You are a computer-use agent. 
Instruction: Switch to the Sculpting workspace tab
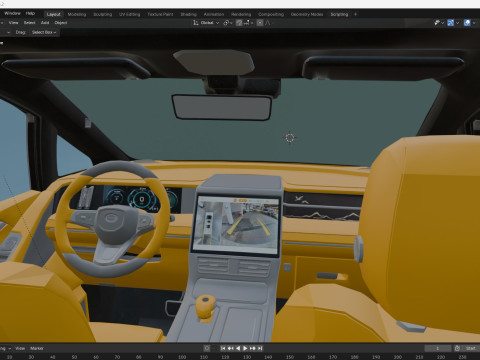103,14
